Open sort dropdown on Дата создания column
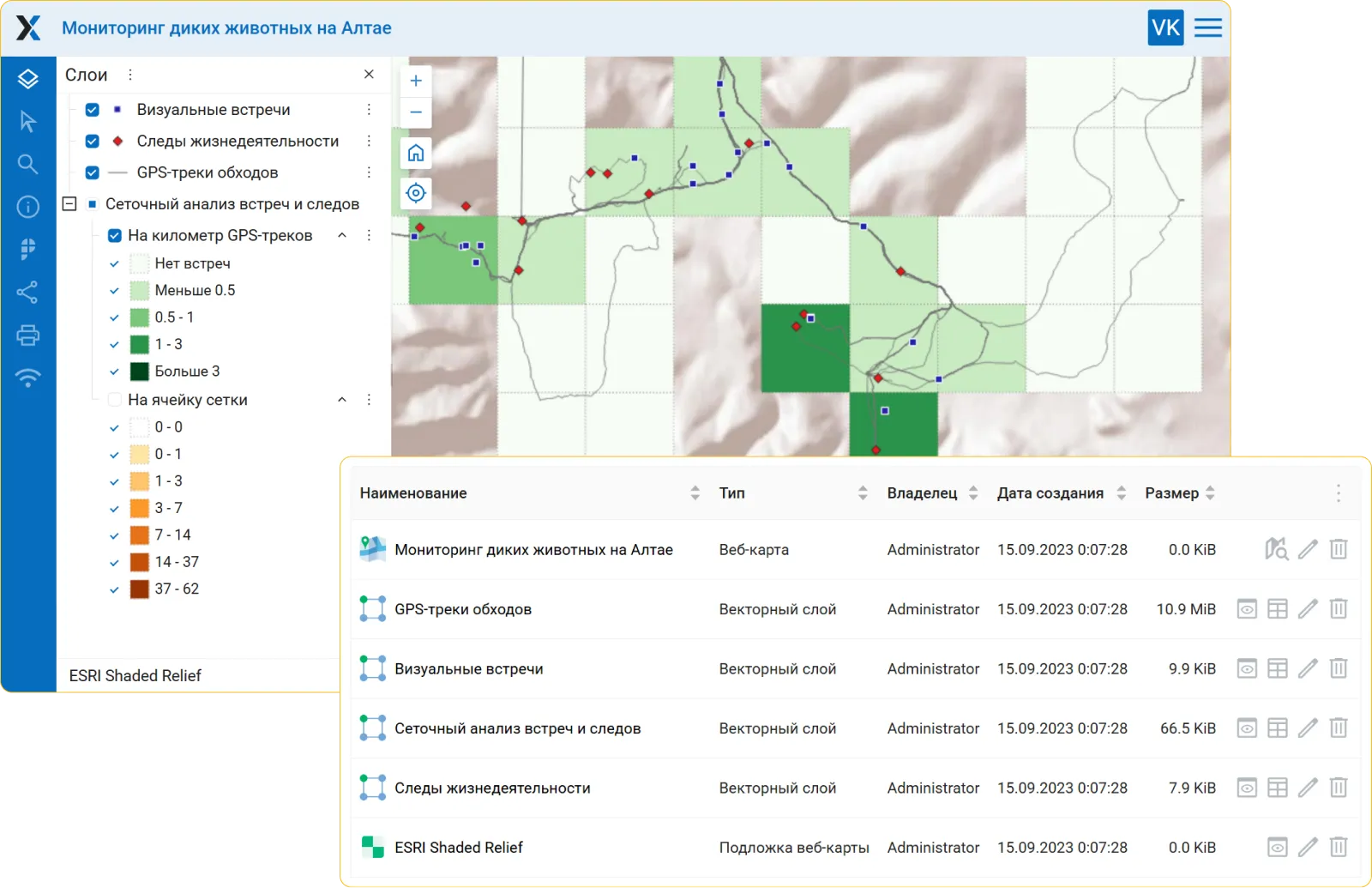Image resolution: width=1372 pixels, height=888 pixels. pyautogui.click(x=1122, y=492)
